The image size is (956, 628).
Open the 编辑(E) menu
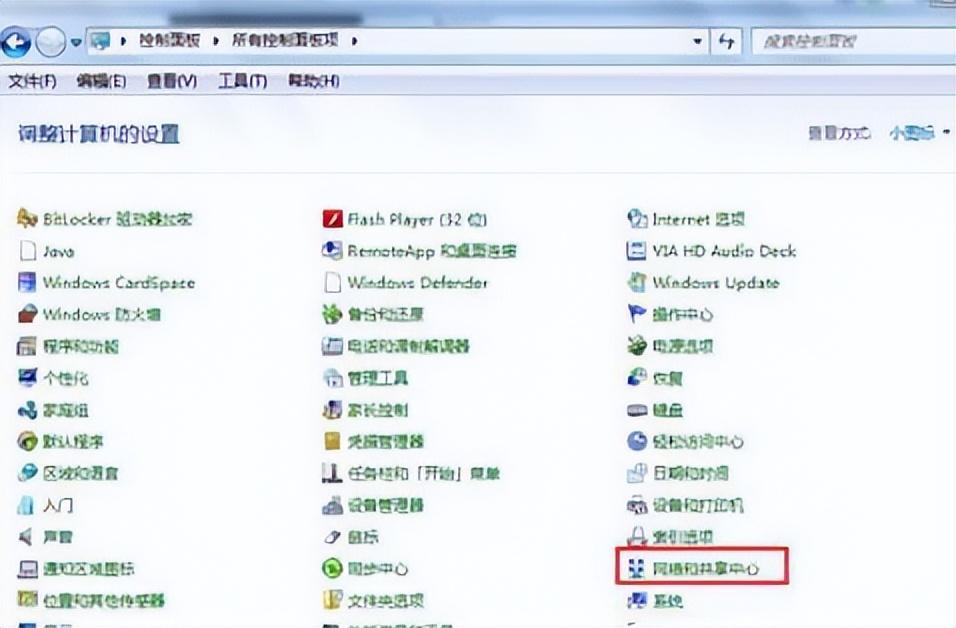(102, 81)
